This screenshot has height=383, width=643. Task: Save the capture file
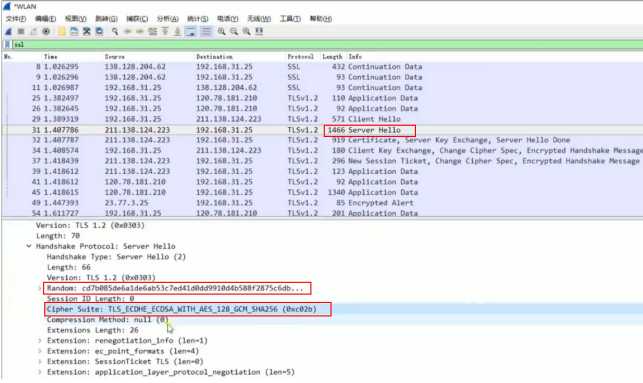coord(74,32)
